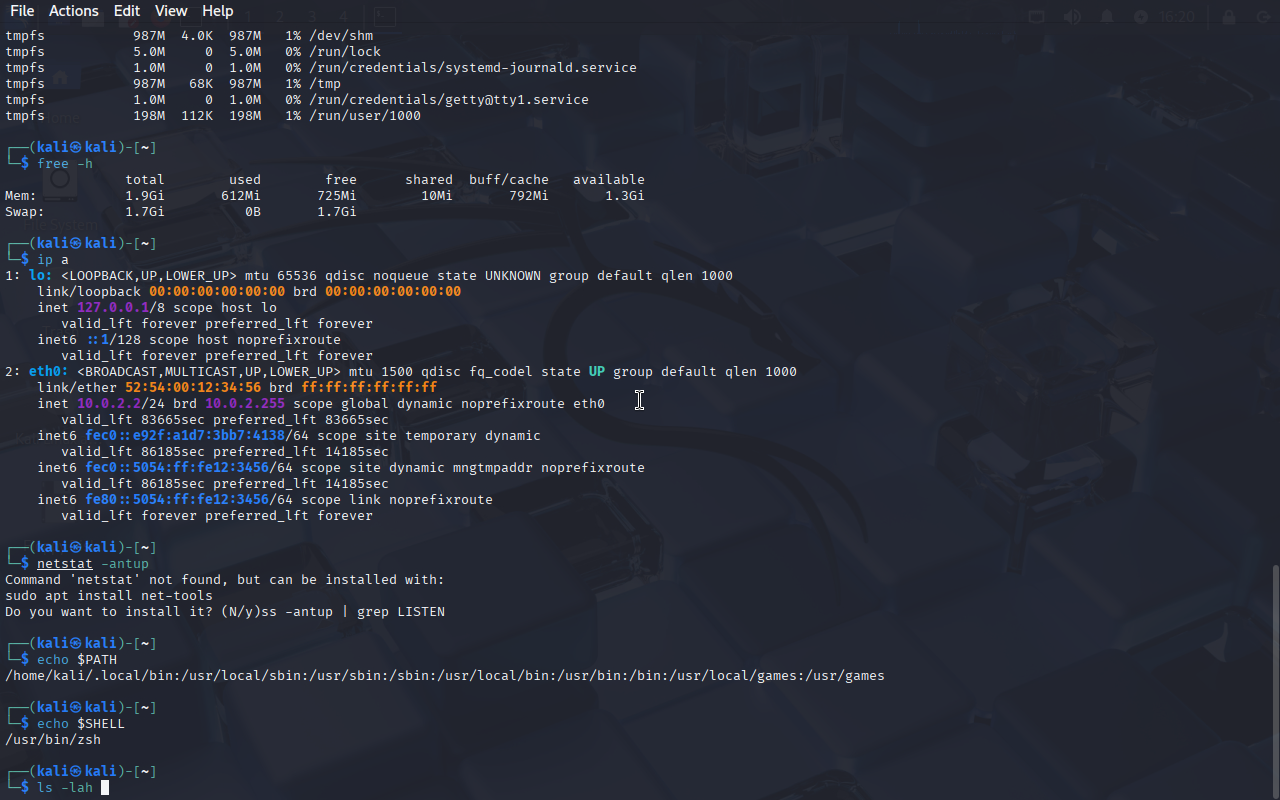
Task: Click the '/home/kali/.local/bin' PATH output line
Action: click(445, 676)
